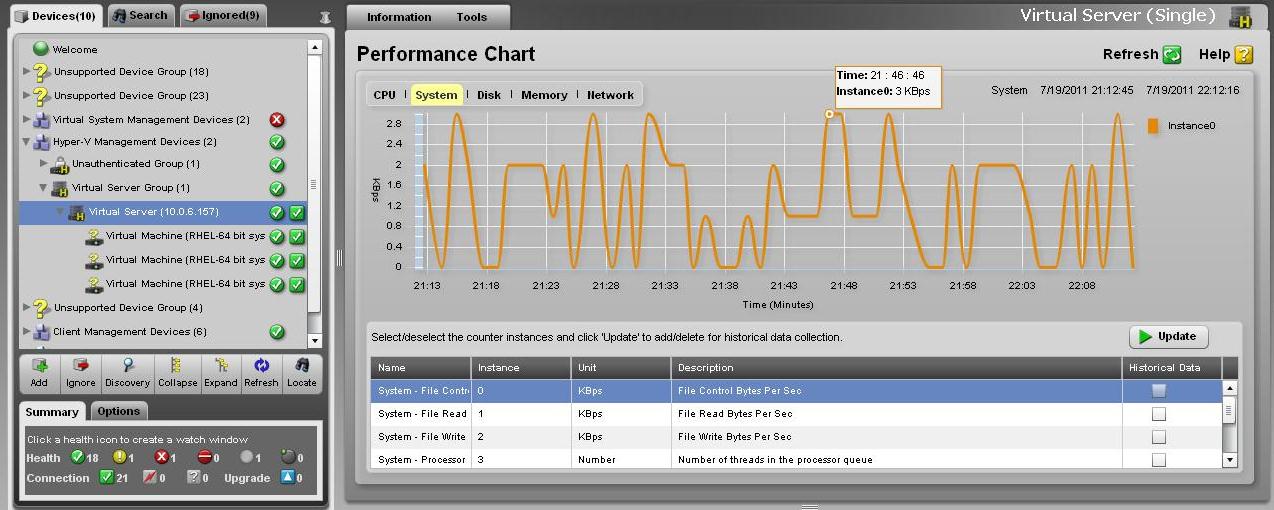
Task: Click the green refresh icon beside Performance Chart
Action: (1172, 55)
